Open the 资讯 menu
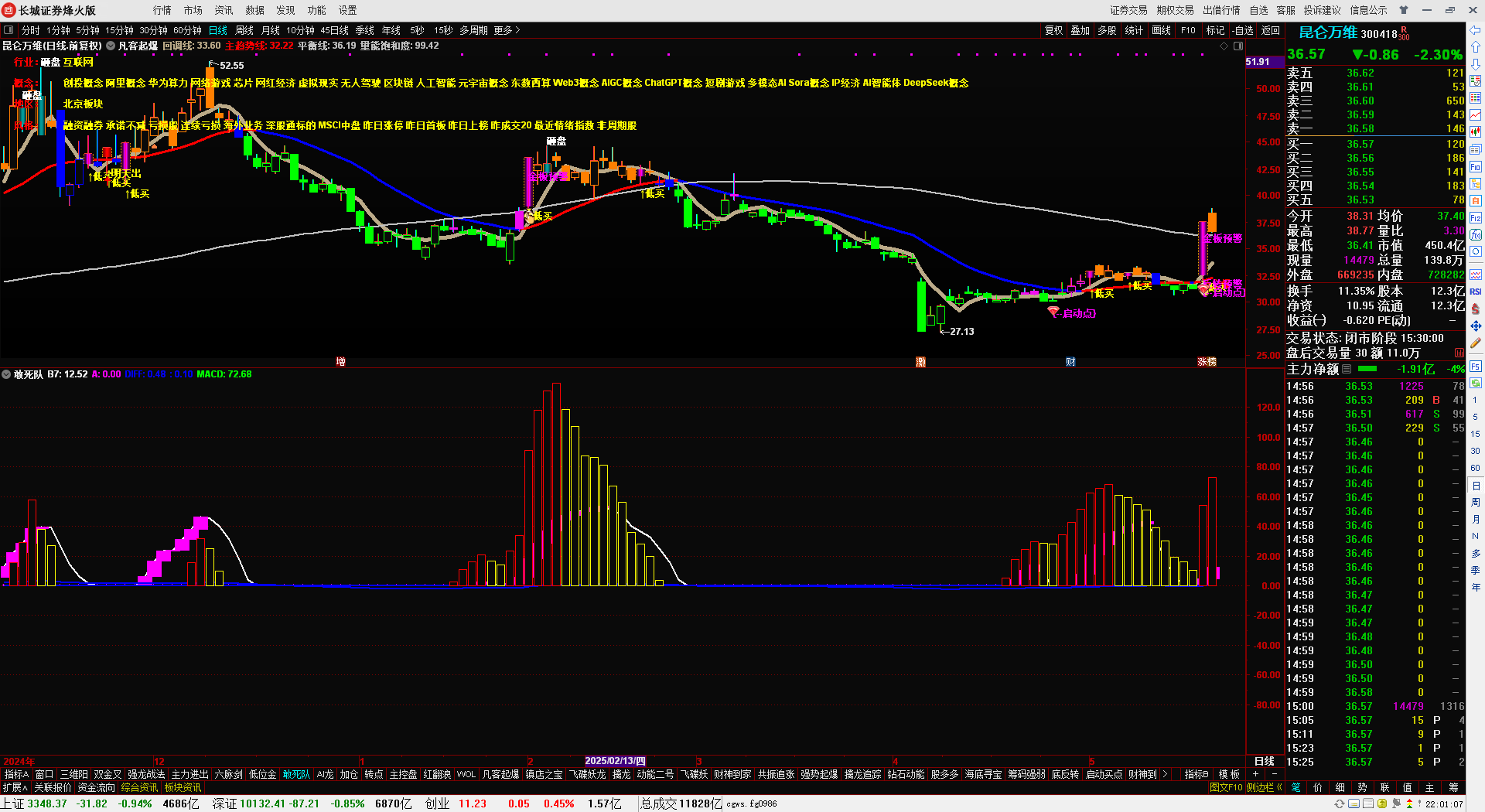 (x=224, y=10)
